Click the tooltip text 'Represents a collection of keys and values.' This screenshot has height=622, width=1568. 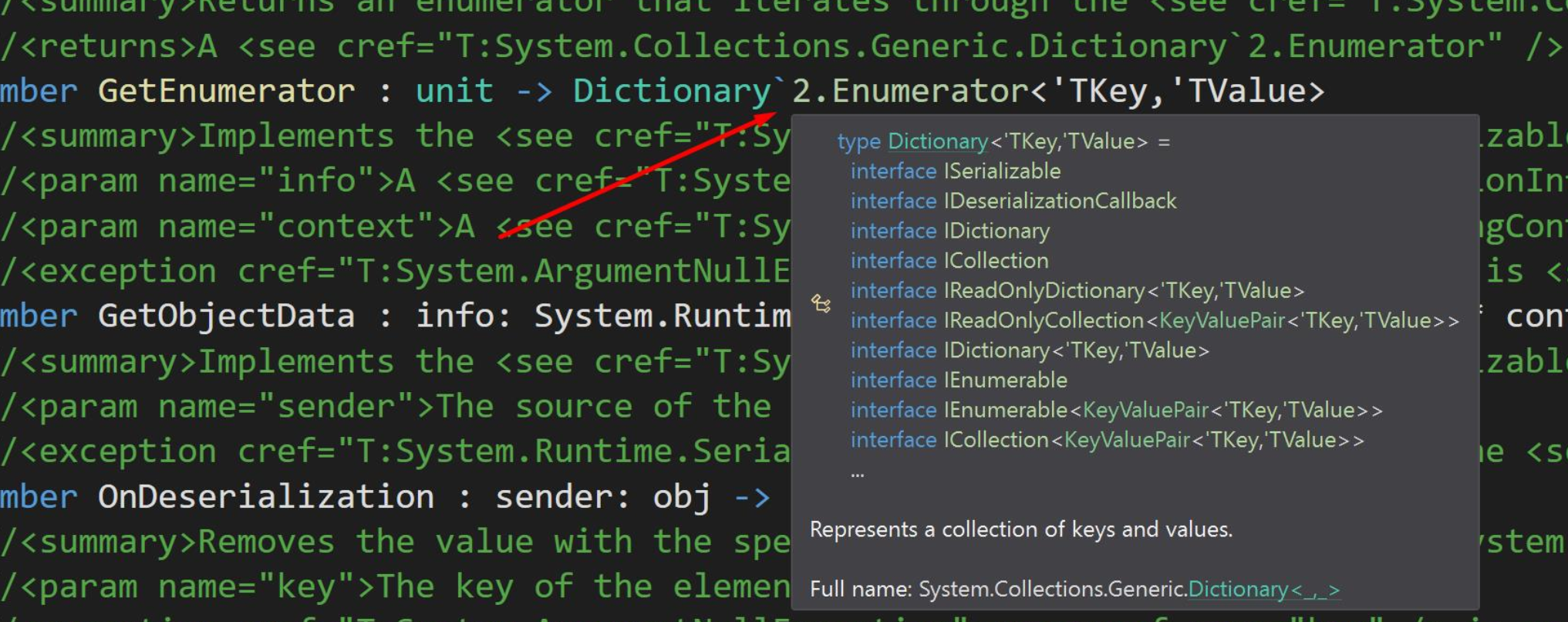pos(1021,529)
